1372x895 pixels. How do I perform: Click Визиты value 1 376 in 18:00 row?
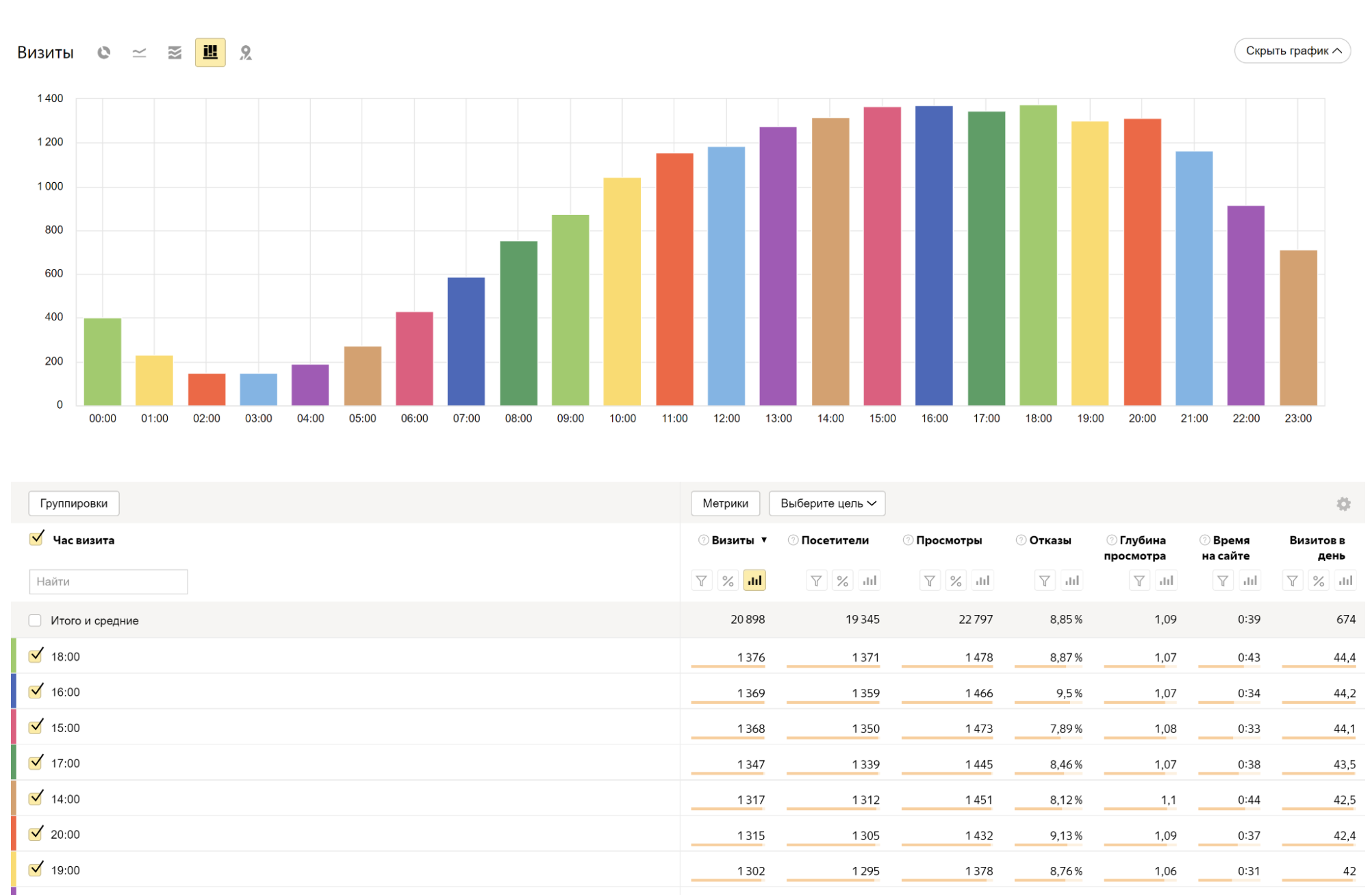click(750, 657)
